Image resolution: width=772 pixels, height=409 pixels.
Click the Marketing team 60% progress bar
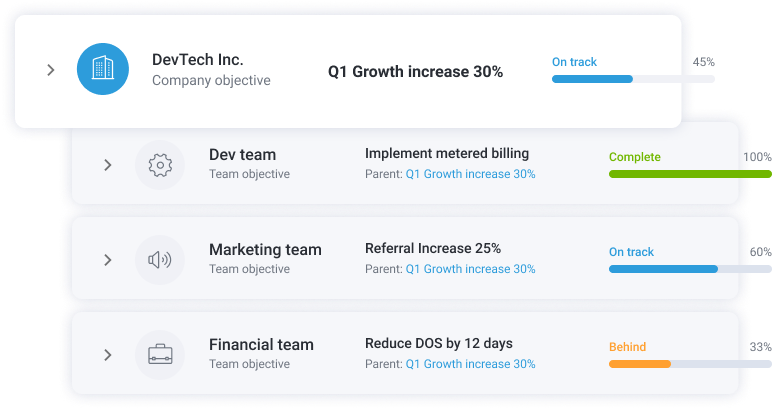690,269
